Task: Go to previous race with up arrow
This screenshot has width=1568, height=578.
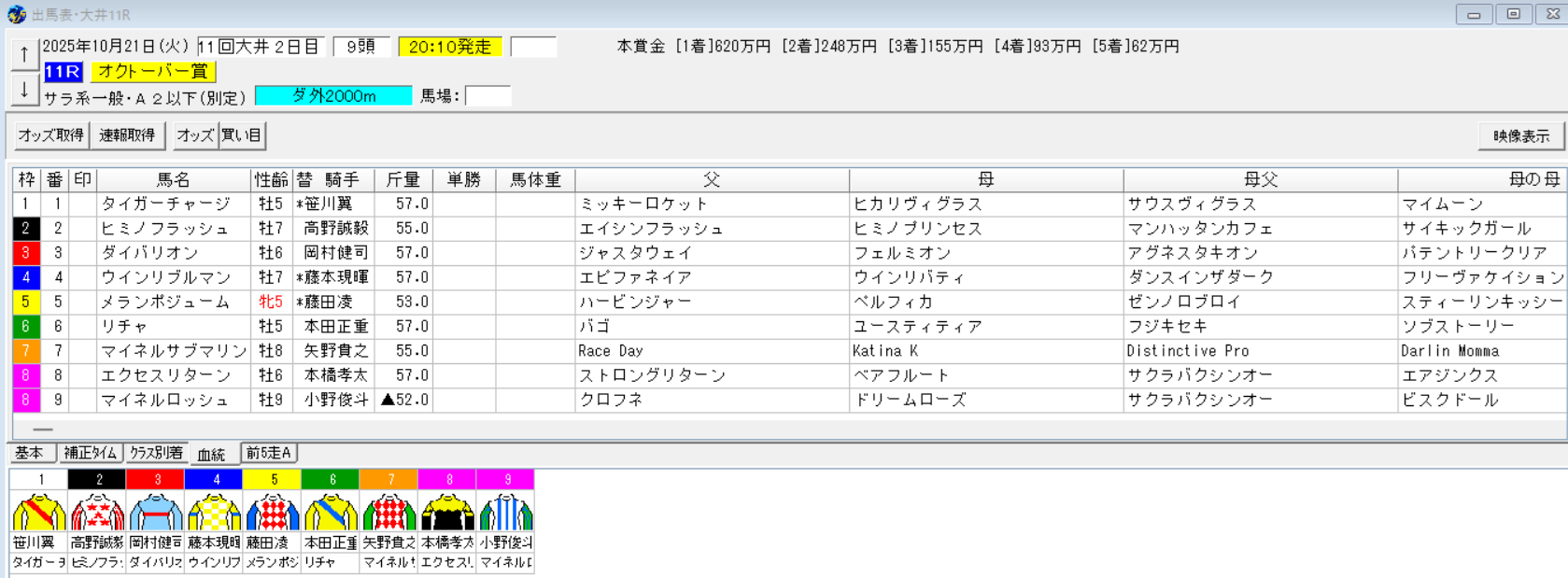Action: [x=24, y=55]
